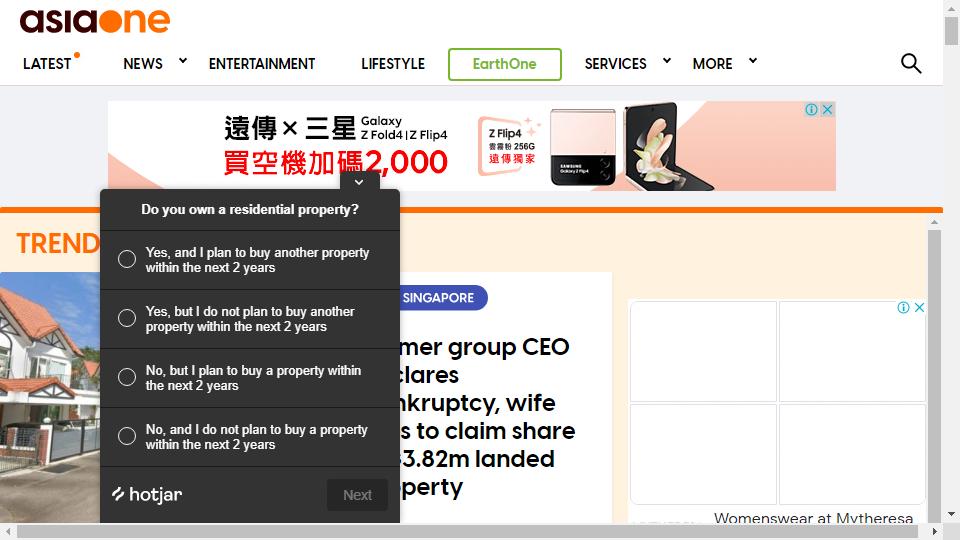This screenshot has height=540, width=960.
Task: Select "Yes, and I plan to buy another property"
Action: 250,260
